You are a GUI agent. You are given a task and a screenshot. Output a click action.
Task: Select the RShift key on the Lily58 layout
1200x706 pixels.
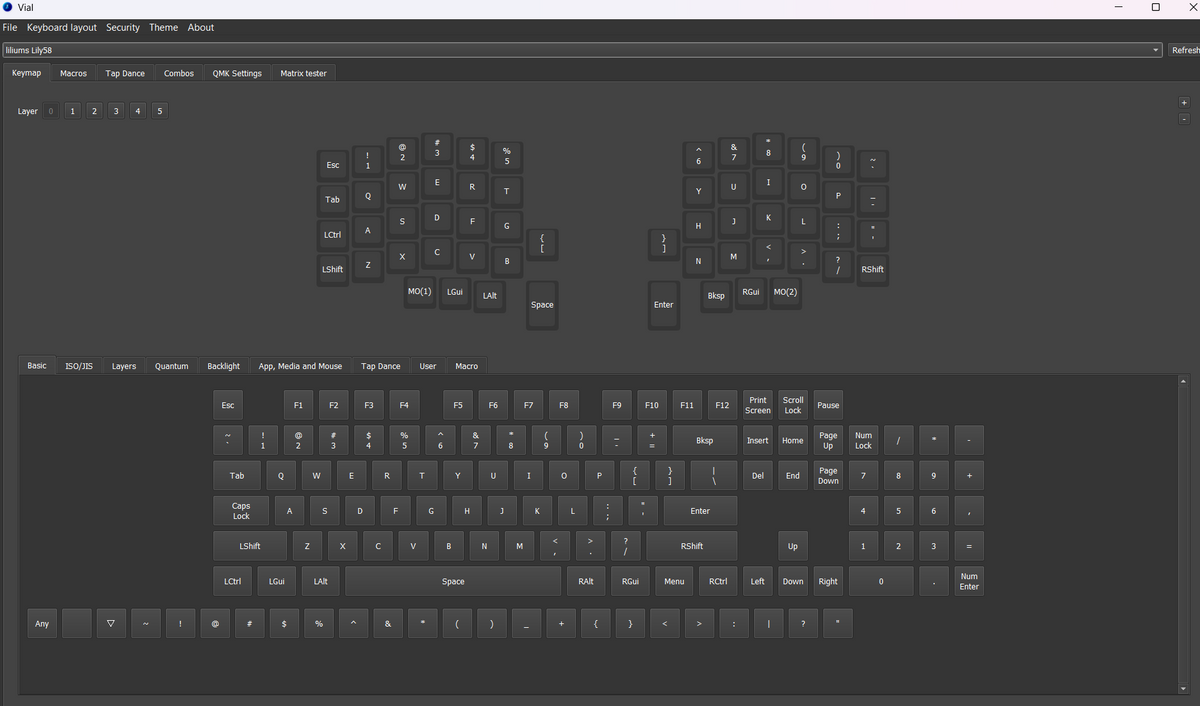(872, 270)
